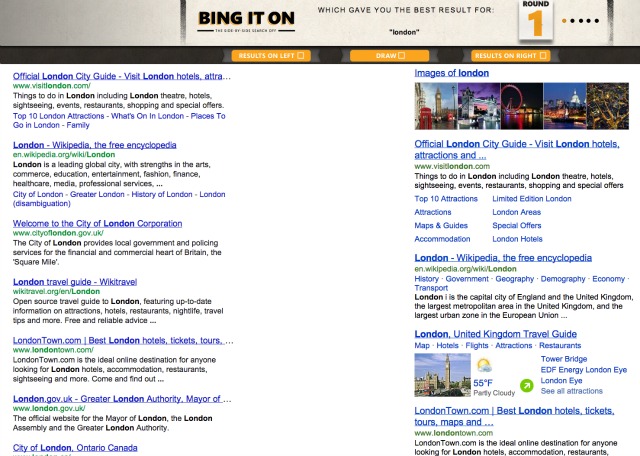Open Geography link under Wikipedia result
640x456 pixels.
point(515,279)
